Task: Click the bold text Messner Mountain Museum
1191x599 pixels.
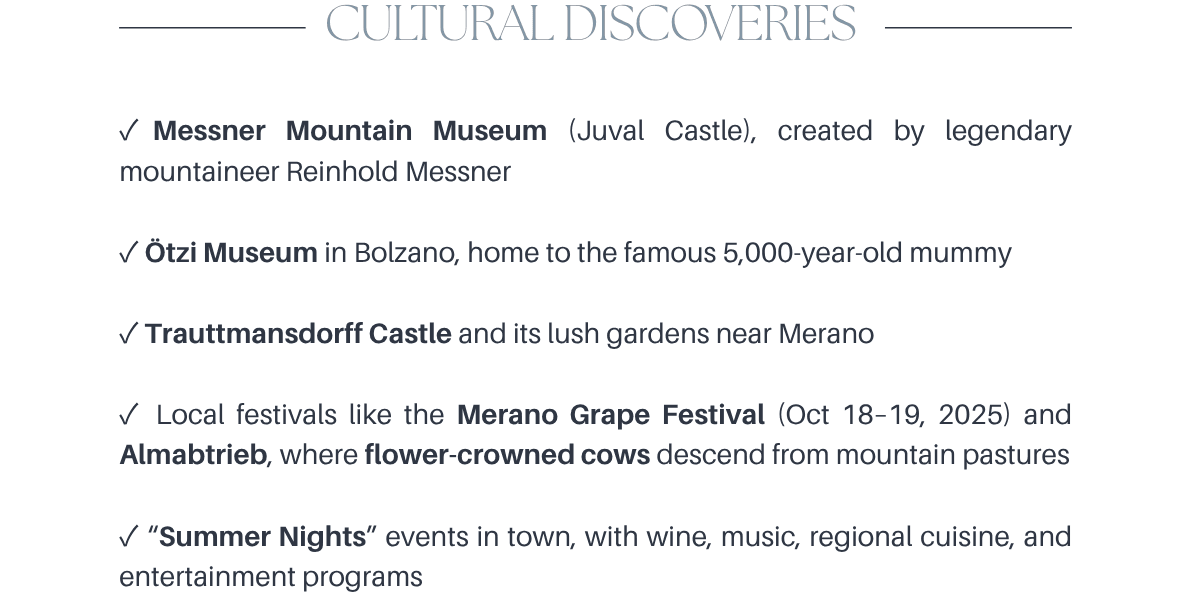Action: point(349,131)
